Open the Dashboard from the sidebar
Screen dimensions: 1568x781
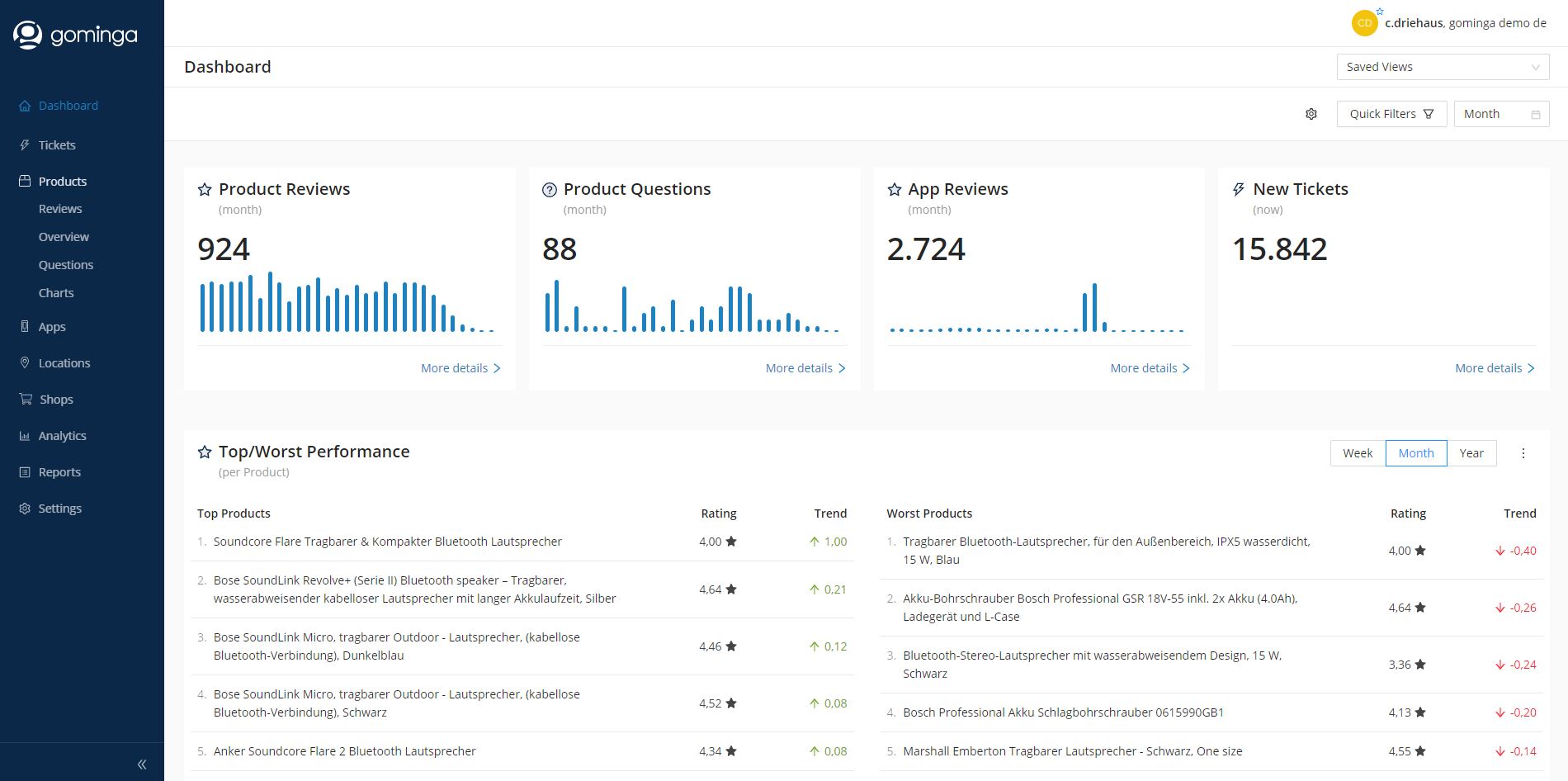coord(68,105)
